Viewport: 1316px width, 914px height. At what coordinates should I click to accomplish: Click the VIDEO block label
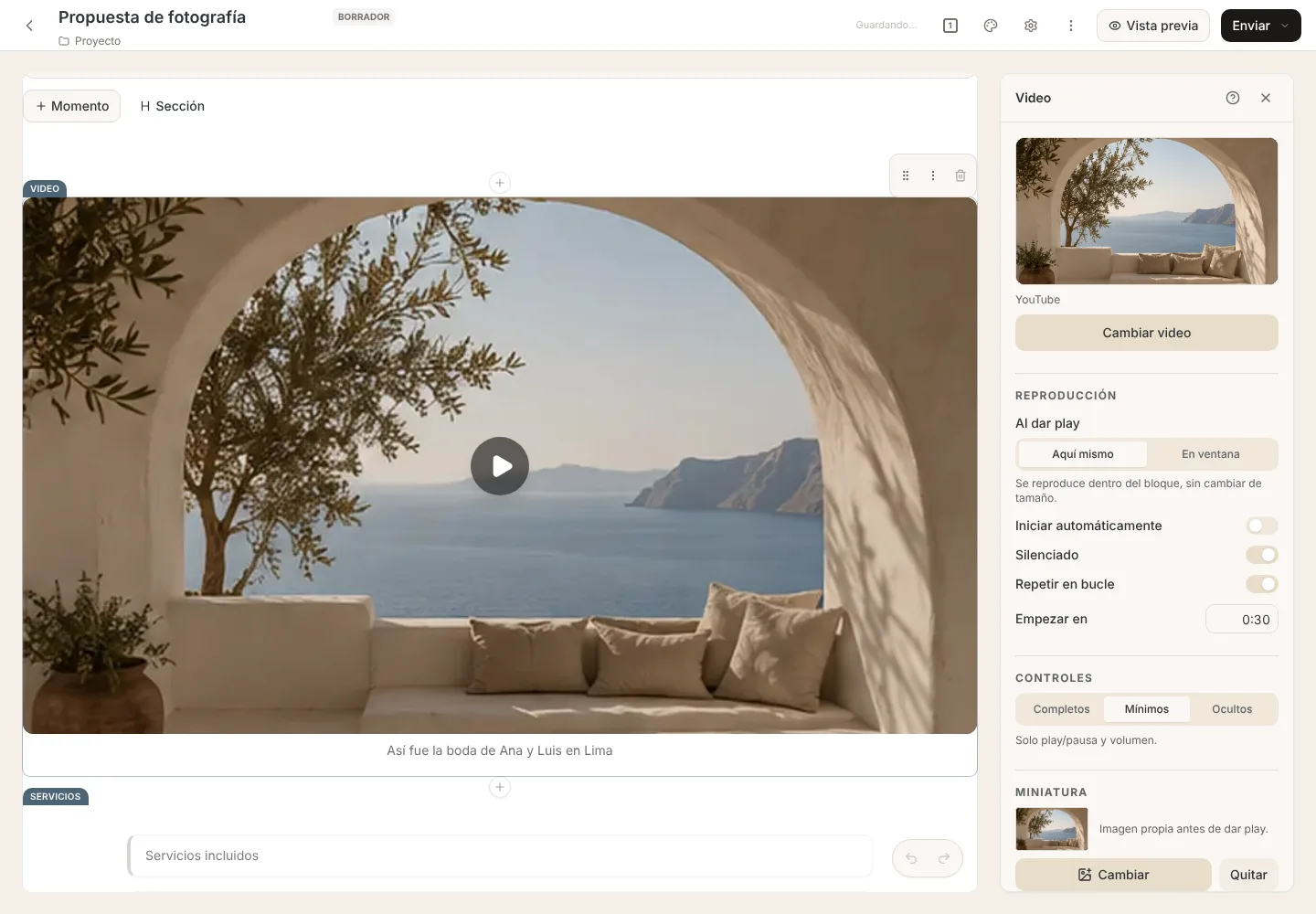45,189
